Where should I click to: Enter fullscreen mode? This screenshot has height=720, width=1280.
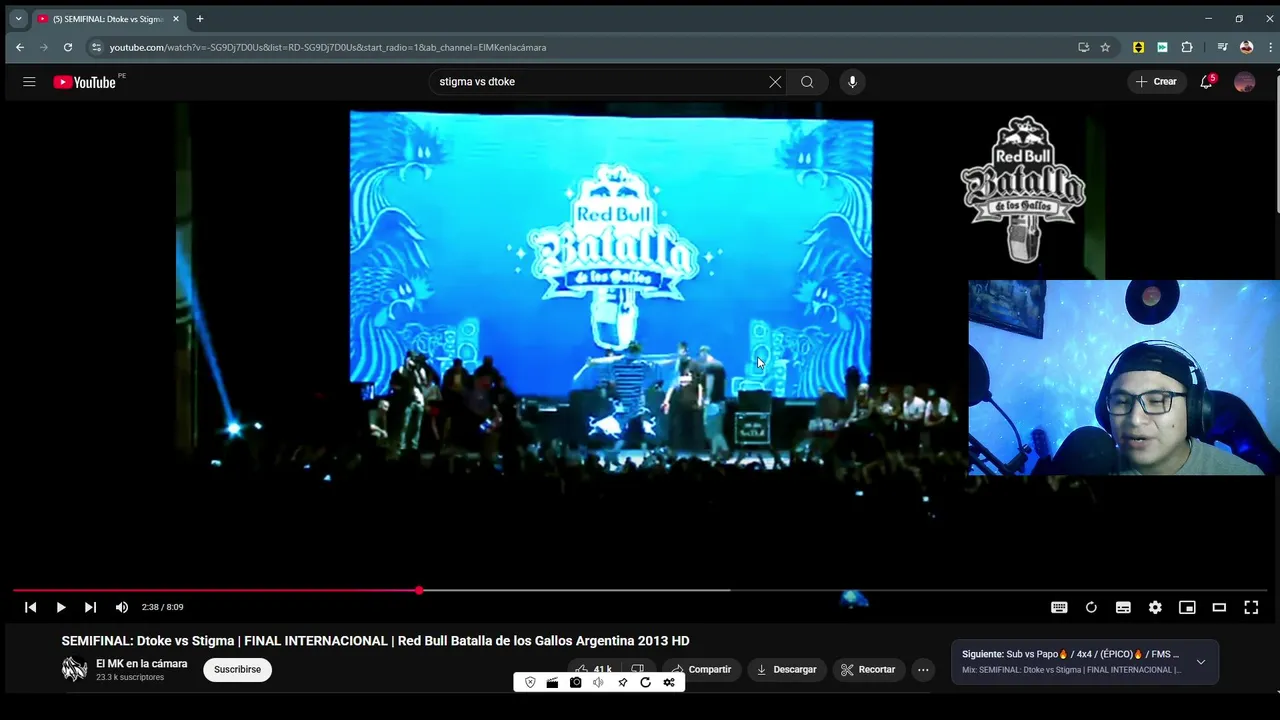(x=1251, y=607)
